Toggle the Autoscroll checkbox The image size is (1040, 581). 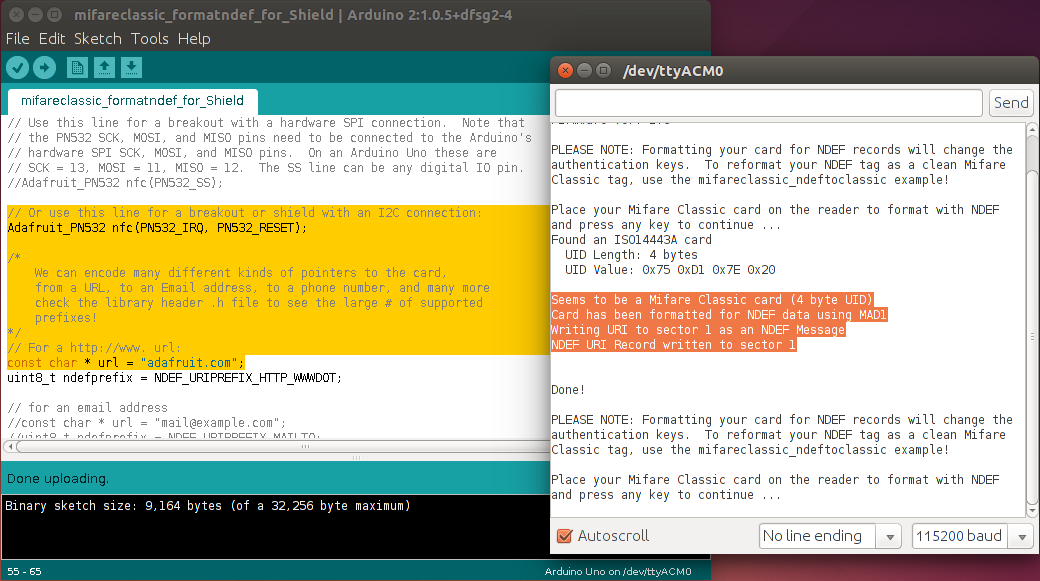[x=565, y=535]
